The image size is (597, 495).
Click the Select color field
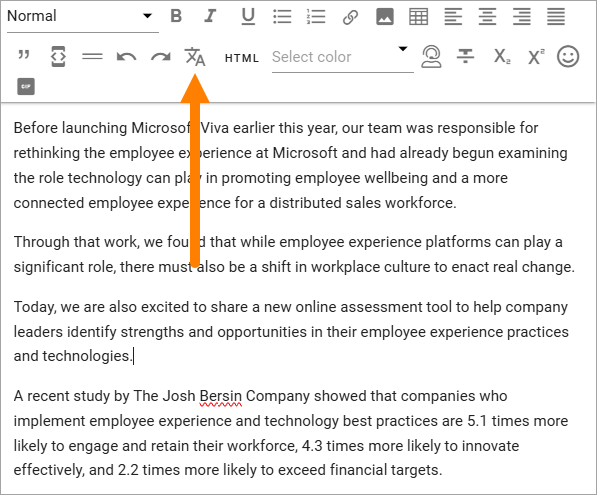(343, 57)
